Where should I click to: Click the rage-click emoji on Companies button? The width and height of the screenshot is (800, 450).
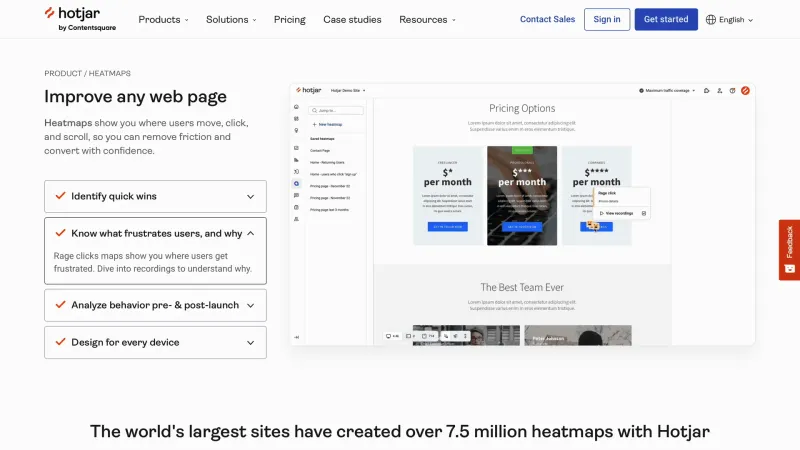click(593, 225)
